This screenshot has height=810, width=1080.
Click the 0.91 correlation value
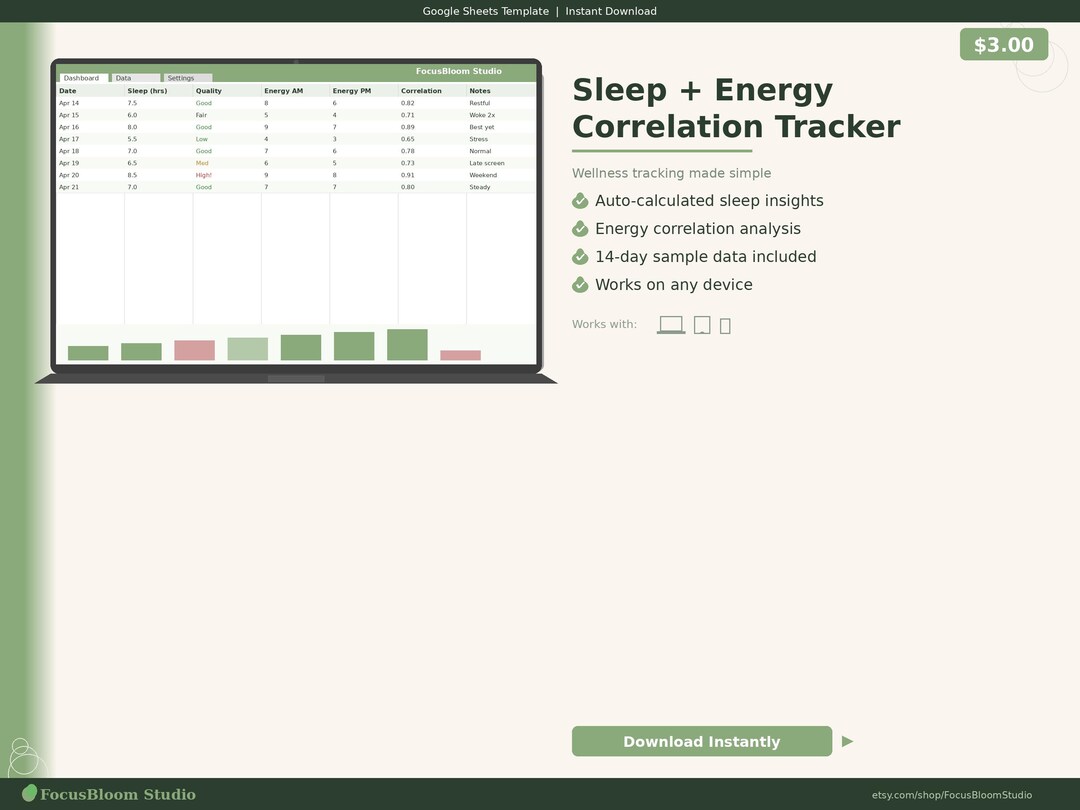click(x=408, y=175)
